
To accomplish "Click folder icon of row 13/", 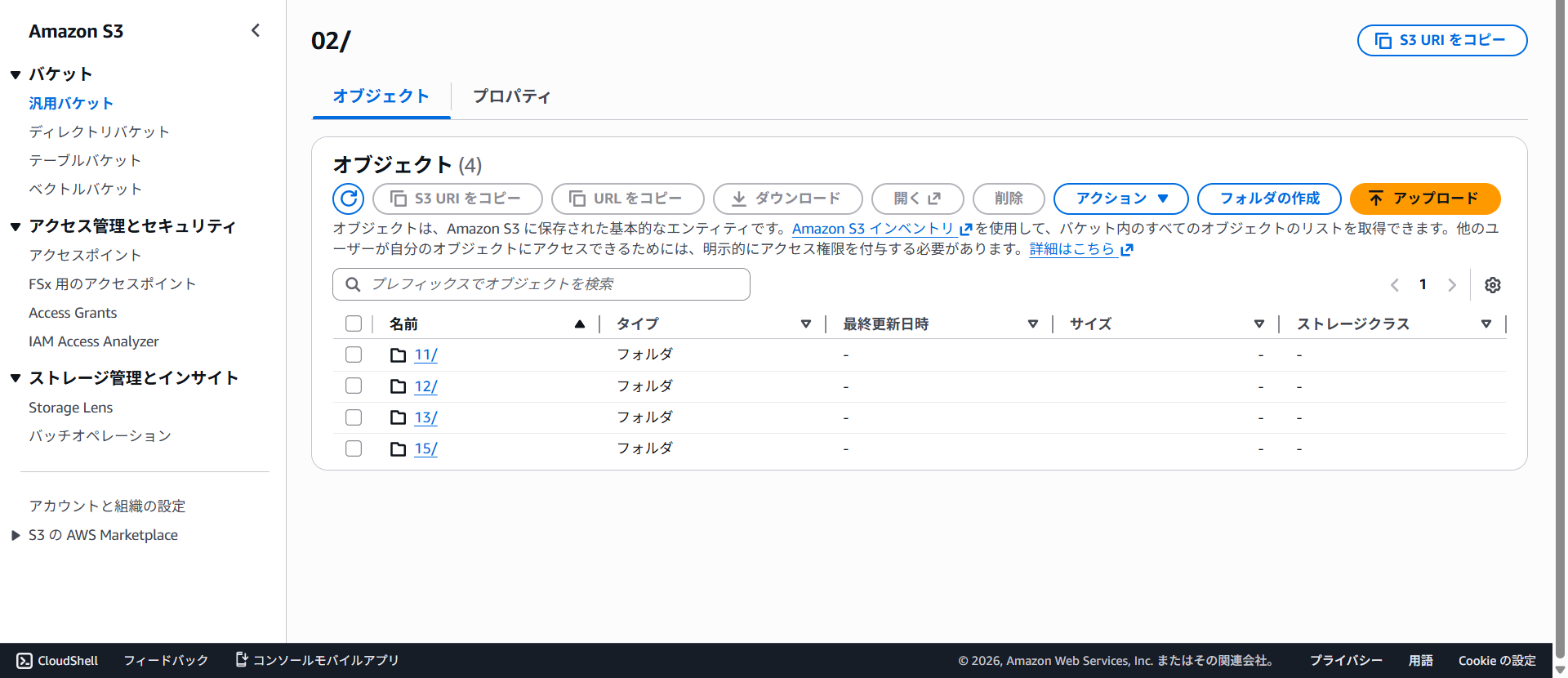I will [x=399, y=417].
